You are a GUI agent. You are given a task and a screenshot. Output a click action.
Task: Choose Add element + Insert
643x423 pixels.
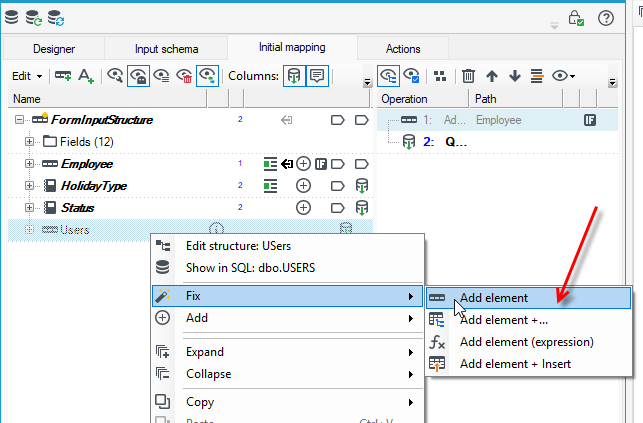[528, 364]
